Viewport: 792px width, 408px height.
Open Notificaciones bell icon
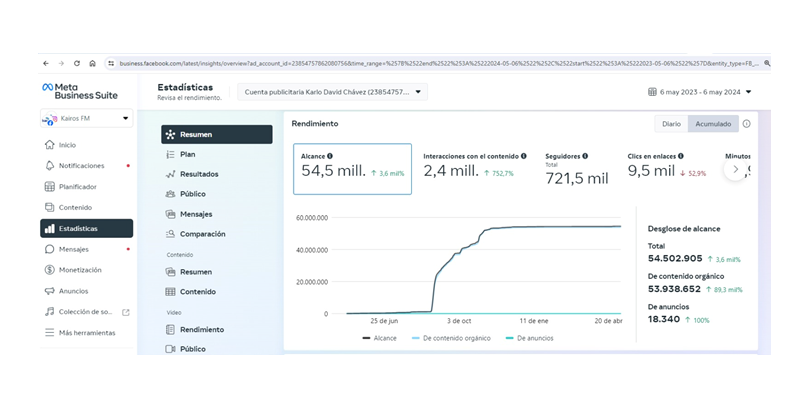click(x=50, y=166)
